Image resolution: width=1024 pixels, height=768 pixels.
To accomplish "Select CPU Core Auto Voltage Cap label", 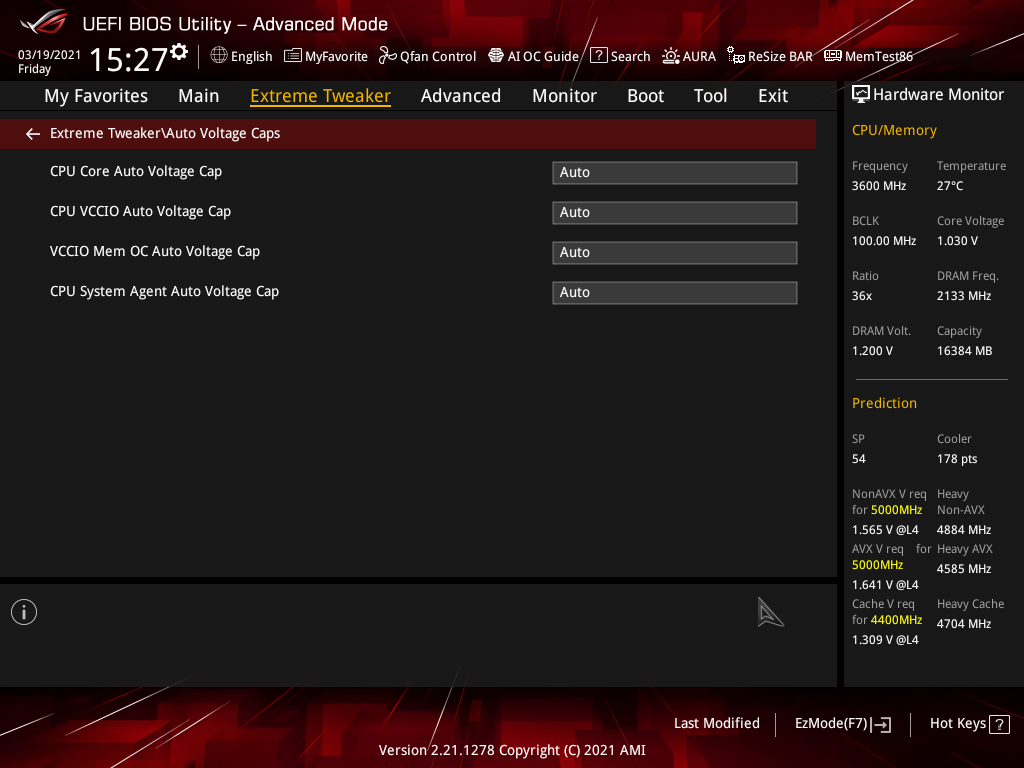I will 136,171.
